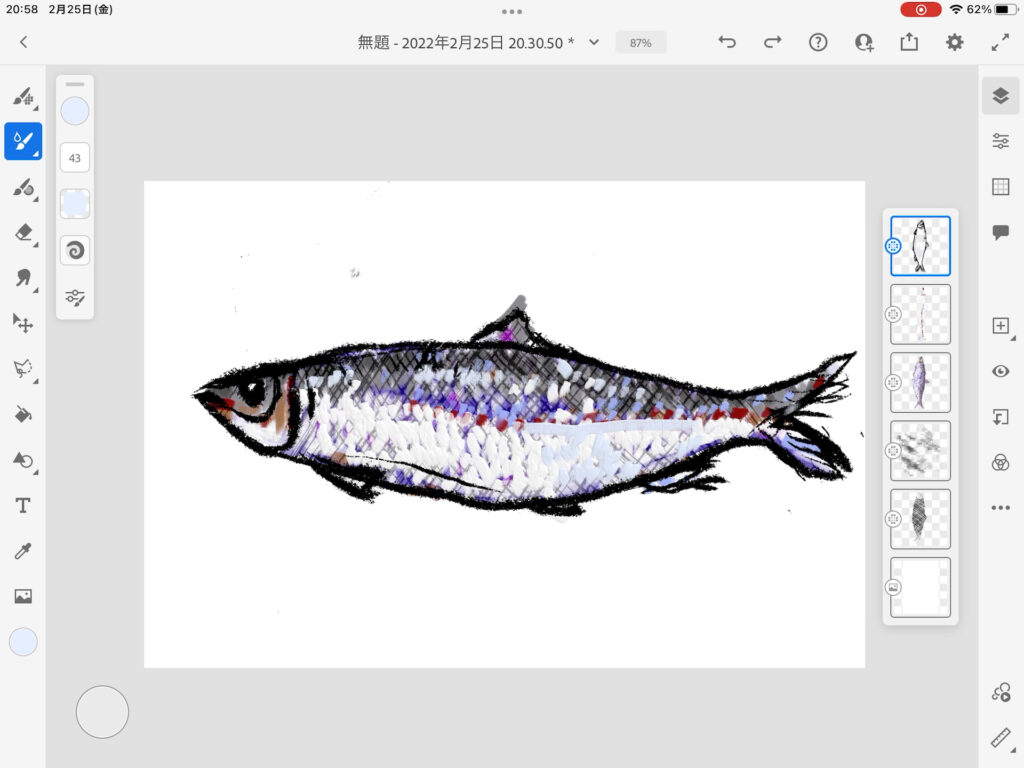
Task: Open the Help menu
Action: pos(818,42)
